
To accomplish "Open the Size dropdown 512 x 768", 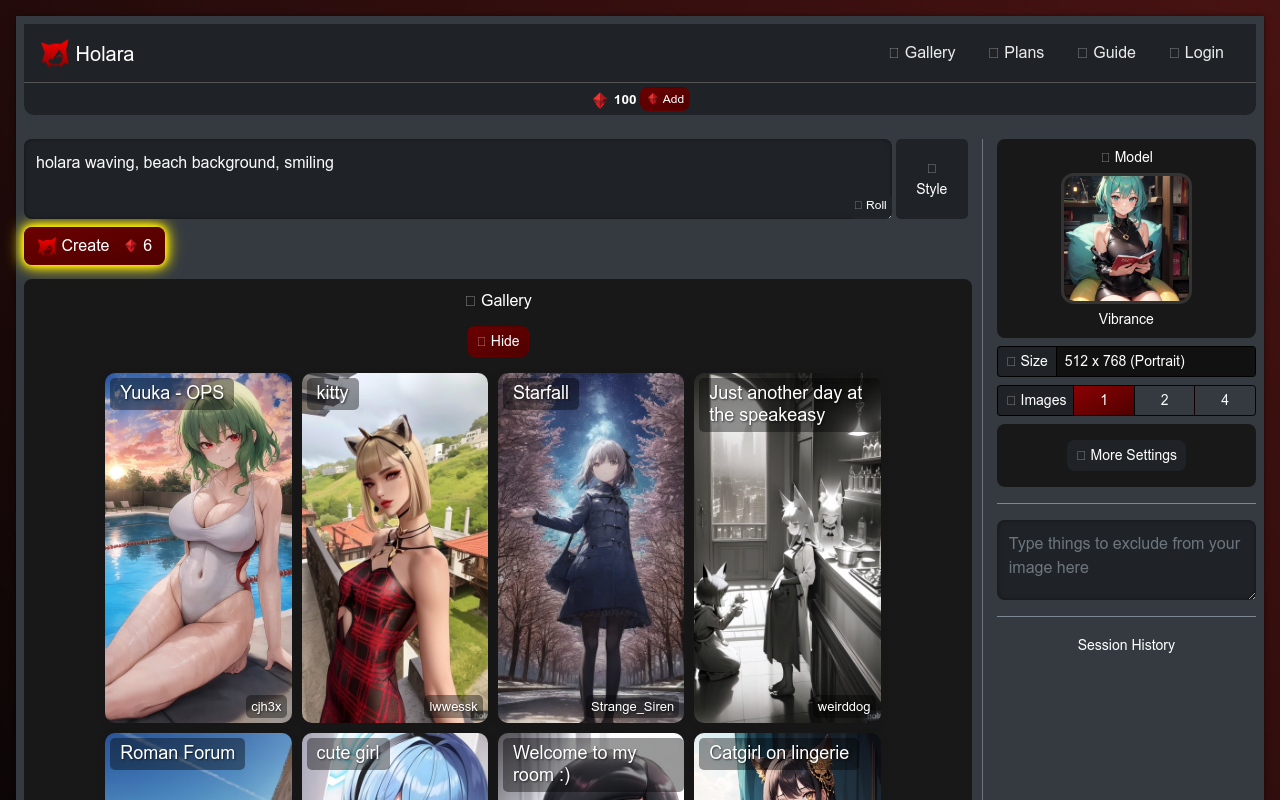I will click(x=1155, y=361).
